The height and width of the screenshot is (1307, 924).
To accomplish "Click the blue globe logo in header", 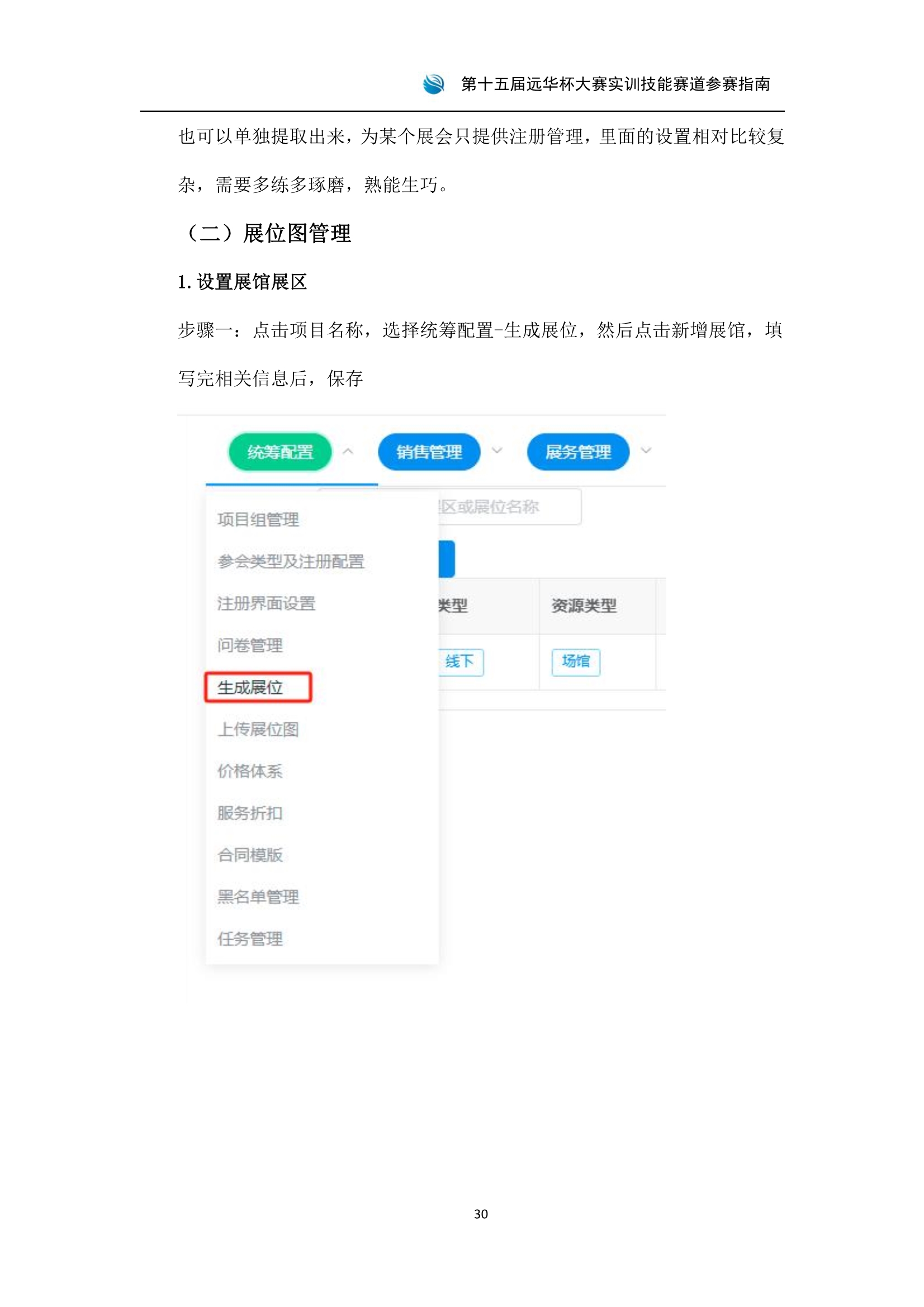I will 433,84.
